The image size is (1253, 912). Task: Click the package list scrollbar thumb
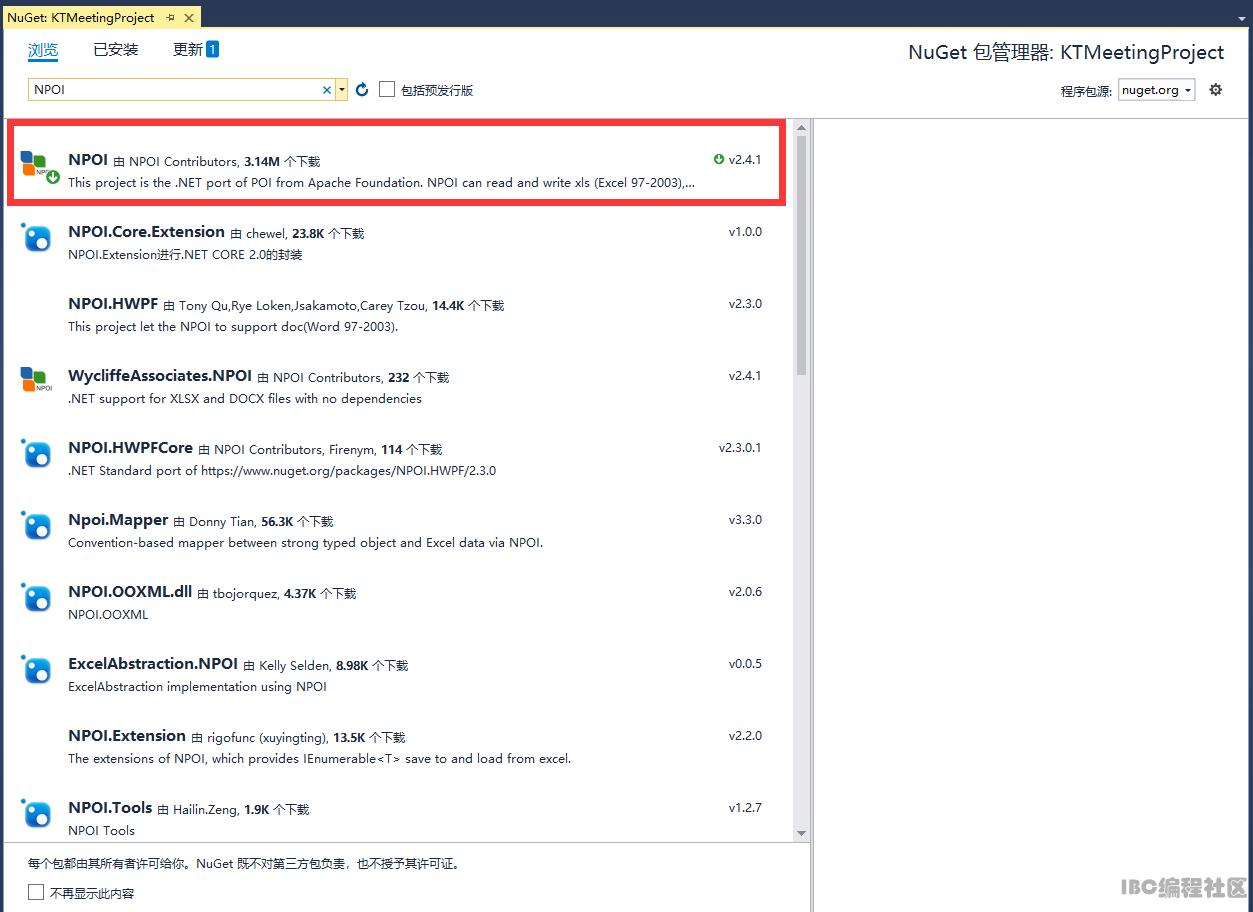(801, 255)
